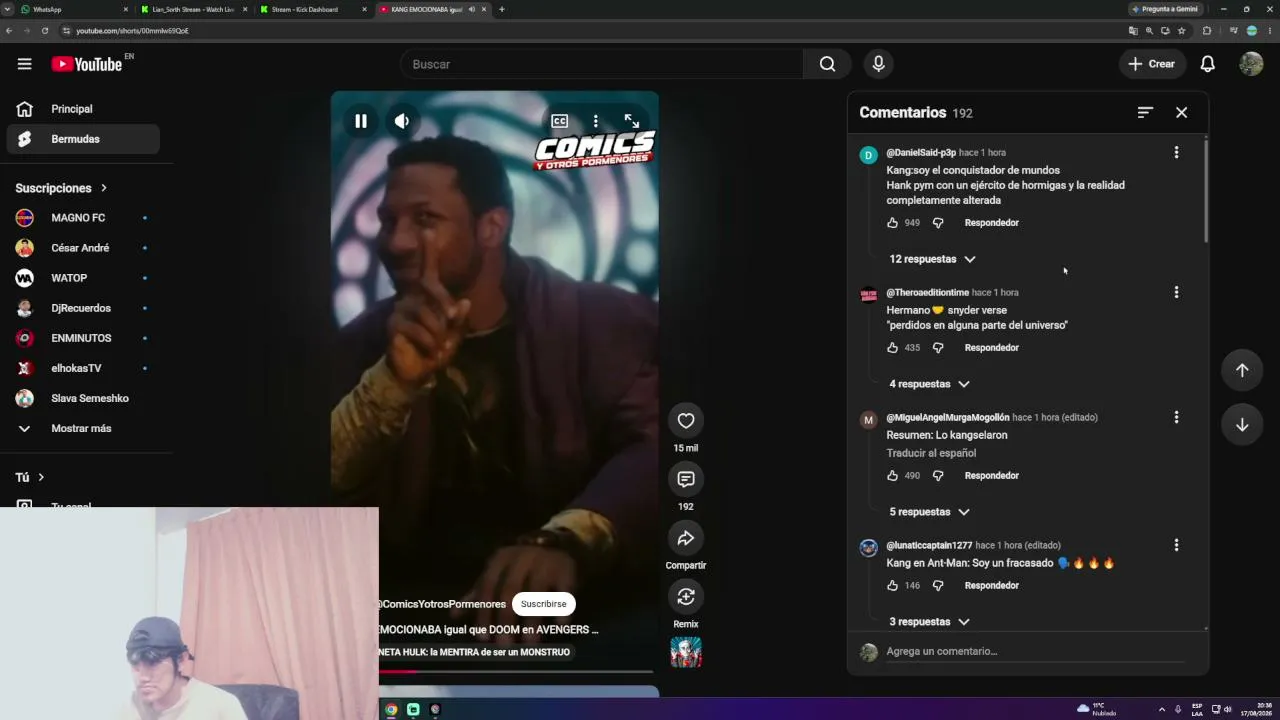Dislike the "Lo kangselaron" comment
The width and height of the screenshot is (1280, 720).
coord(938,476)
